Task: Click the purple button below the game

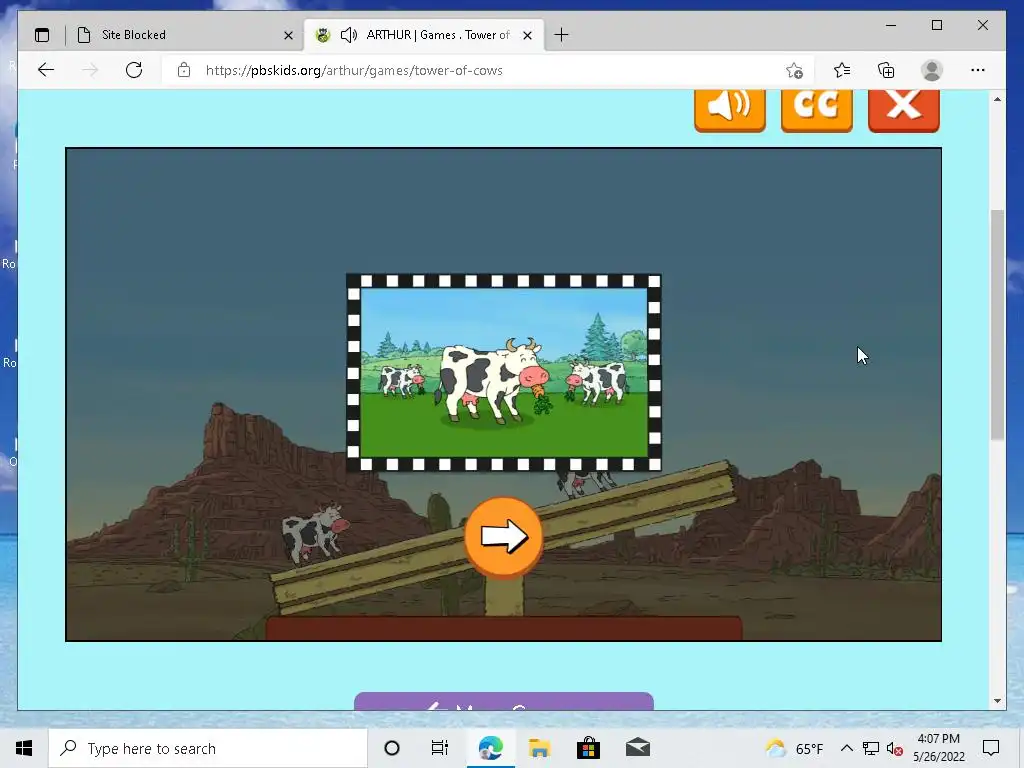Action: pos(504,701)
